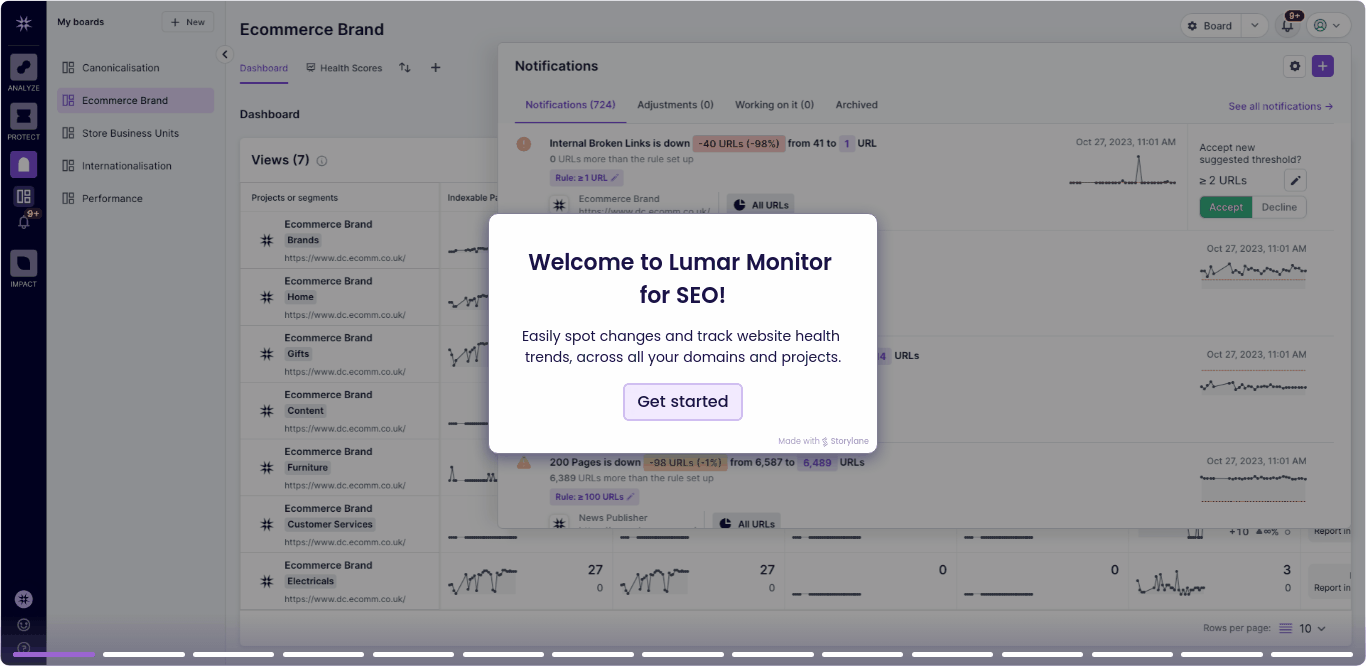Click the Internal Broken Links trend chart

(1123, 171)
